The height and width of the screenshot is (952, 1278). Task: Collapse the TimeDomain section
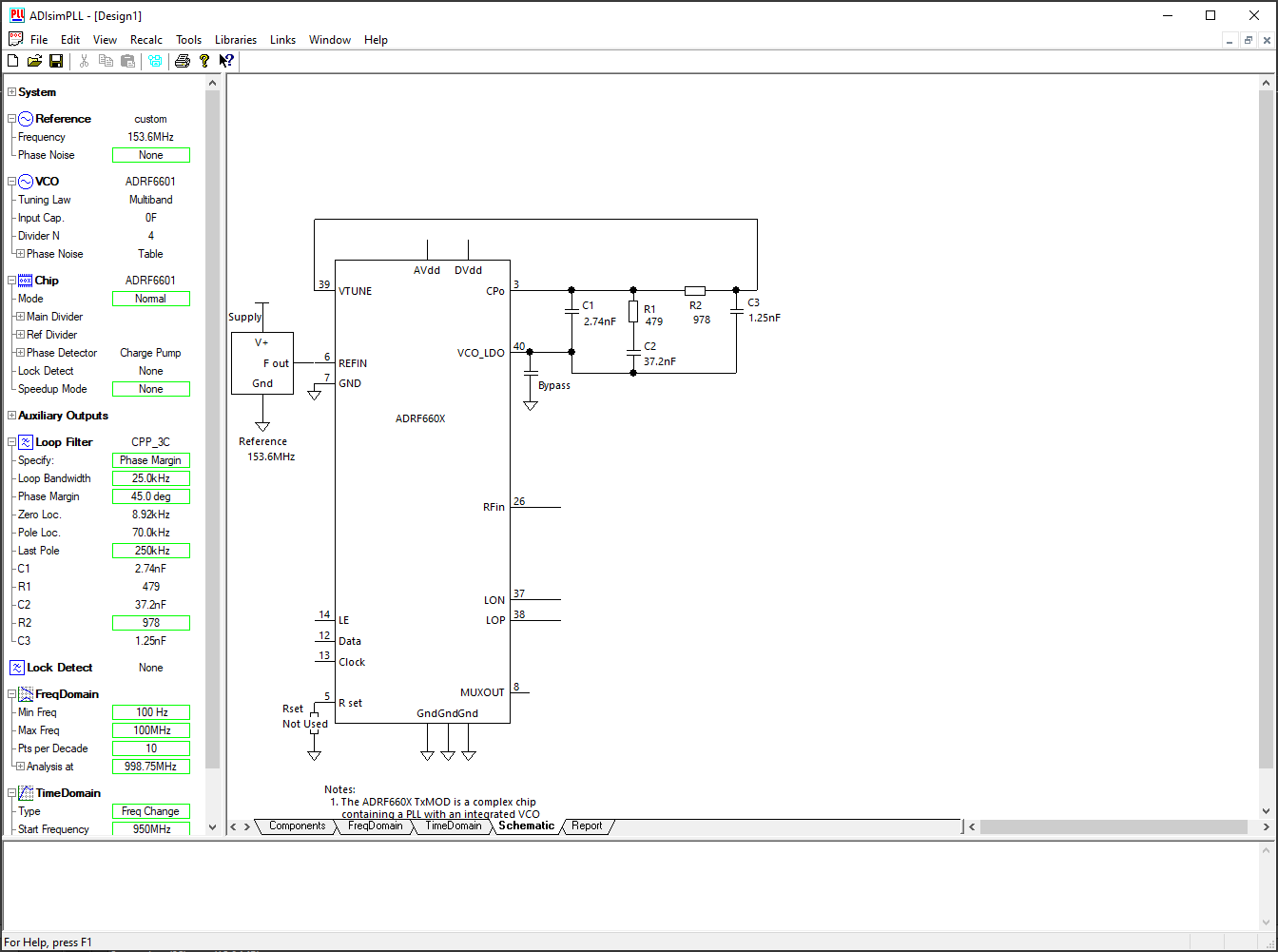click(11, 793)
